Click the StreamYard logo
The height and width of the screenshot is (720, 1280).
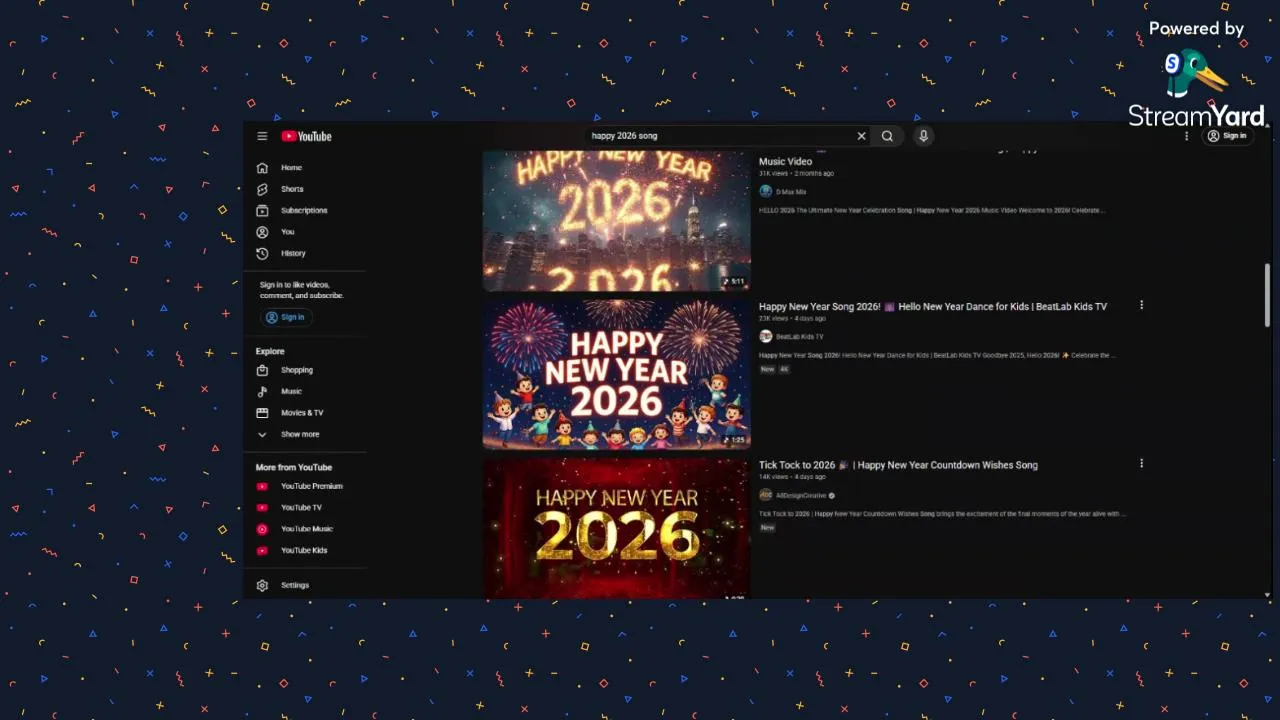tap(1196, 88)
